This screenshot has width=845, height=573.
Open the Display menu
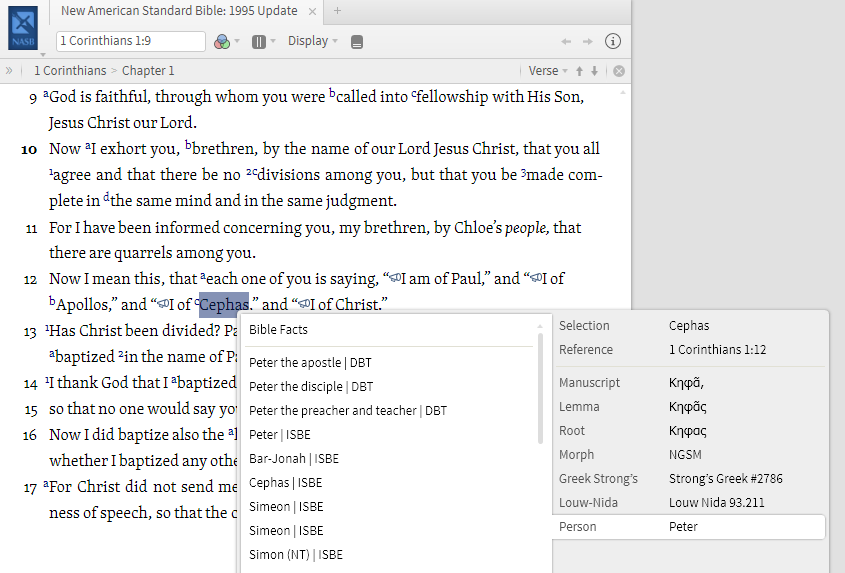(313, 41)
